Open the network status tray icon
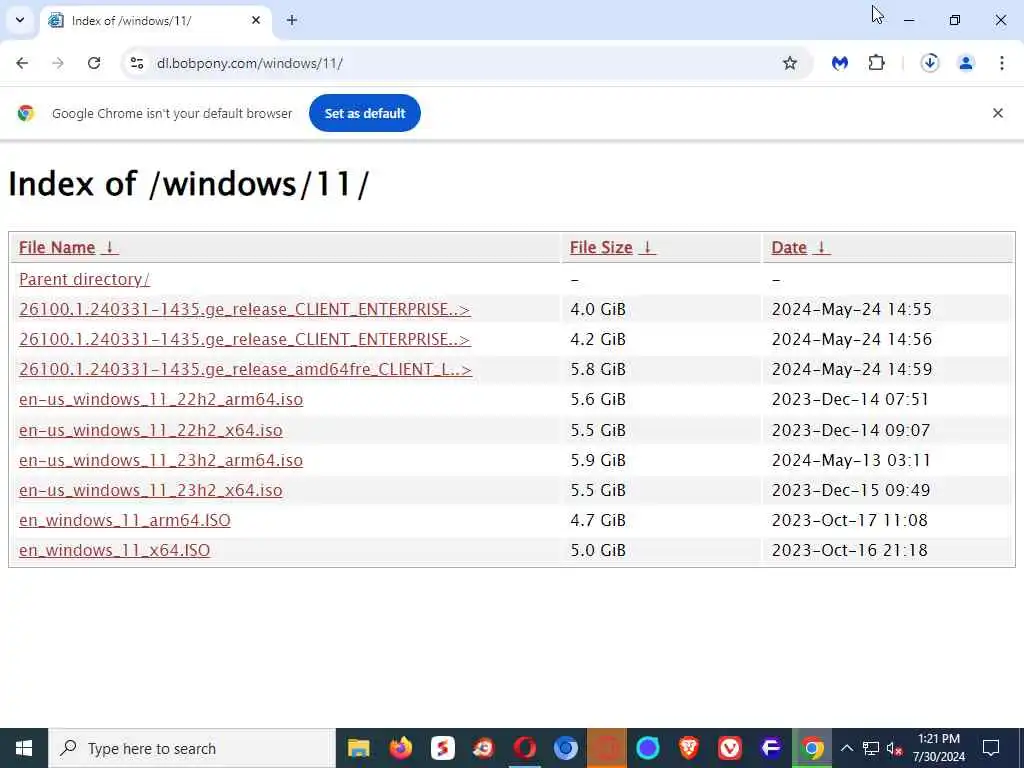The height and width of the screenshot is (768, 1024). (x=871, y=748)
